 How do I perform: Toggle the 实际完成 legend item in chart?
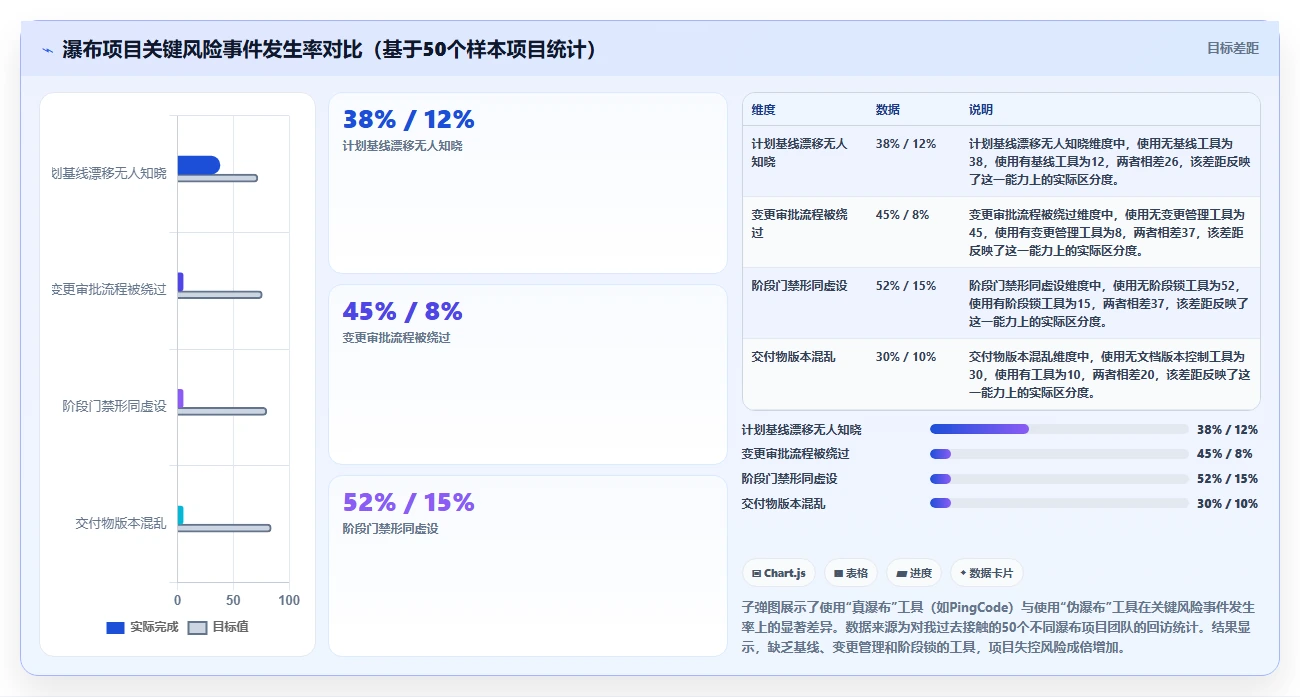pos(142,627)
